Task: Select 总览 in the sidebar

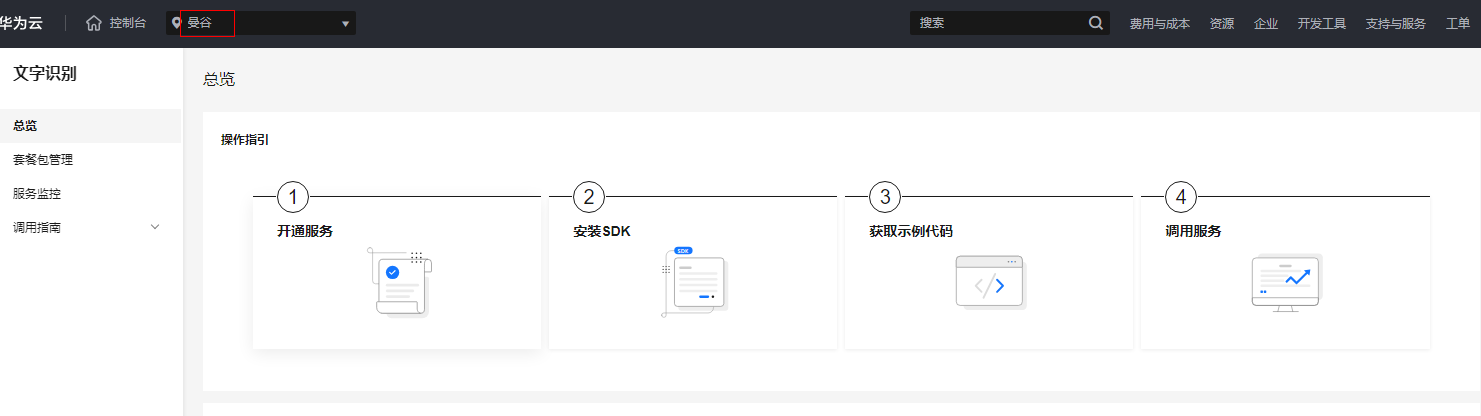Action: (x=26, y=126)
